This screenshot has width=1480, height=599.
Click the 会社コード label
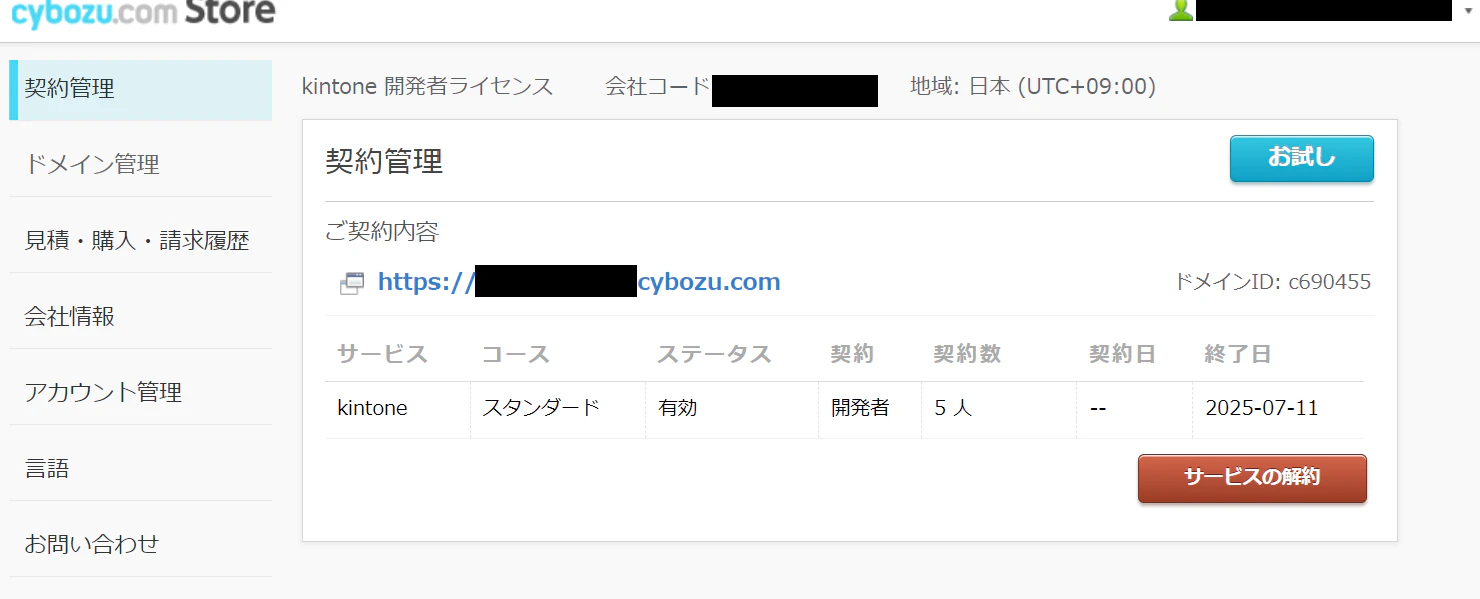(x=657, y=87)
